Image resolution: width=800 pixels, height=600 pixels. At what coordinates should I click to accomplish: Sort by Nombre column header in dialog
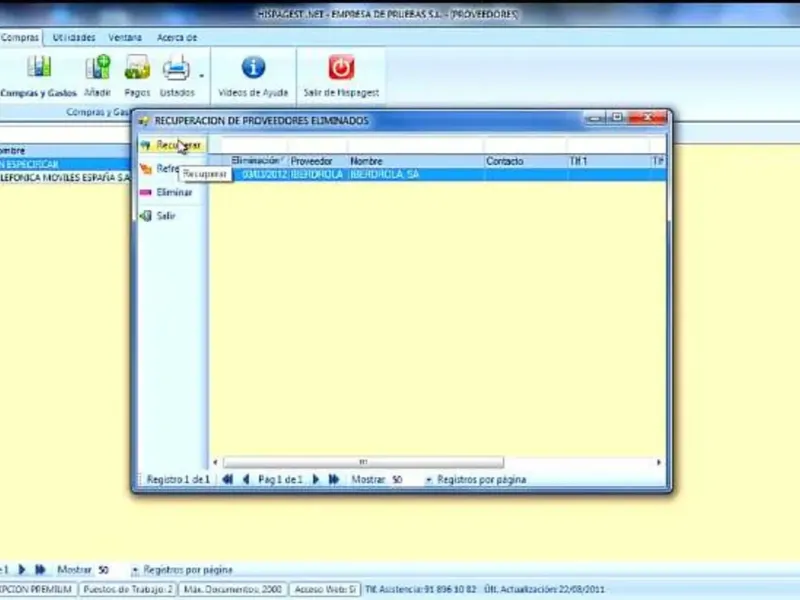[x=415, y=161]
